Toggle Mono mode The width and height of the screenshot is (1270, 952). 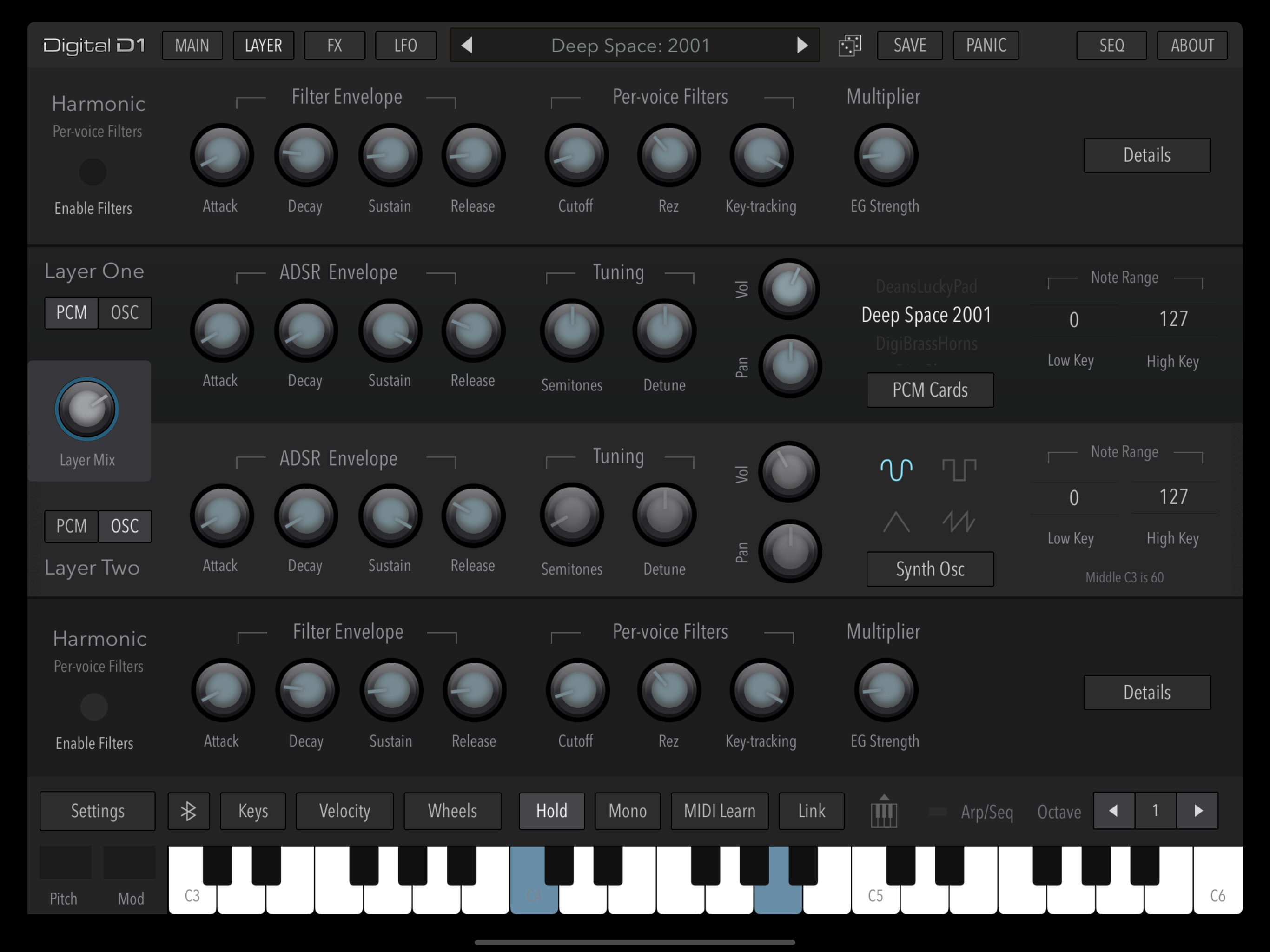pyautogui.click(x=628, y=811)
